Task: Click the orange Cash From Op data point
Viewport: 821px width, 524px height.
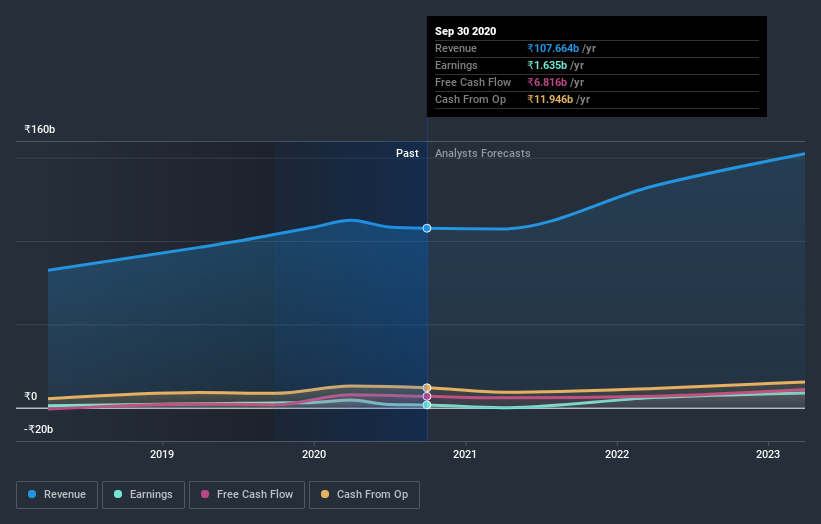Action: (427, 387)
